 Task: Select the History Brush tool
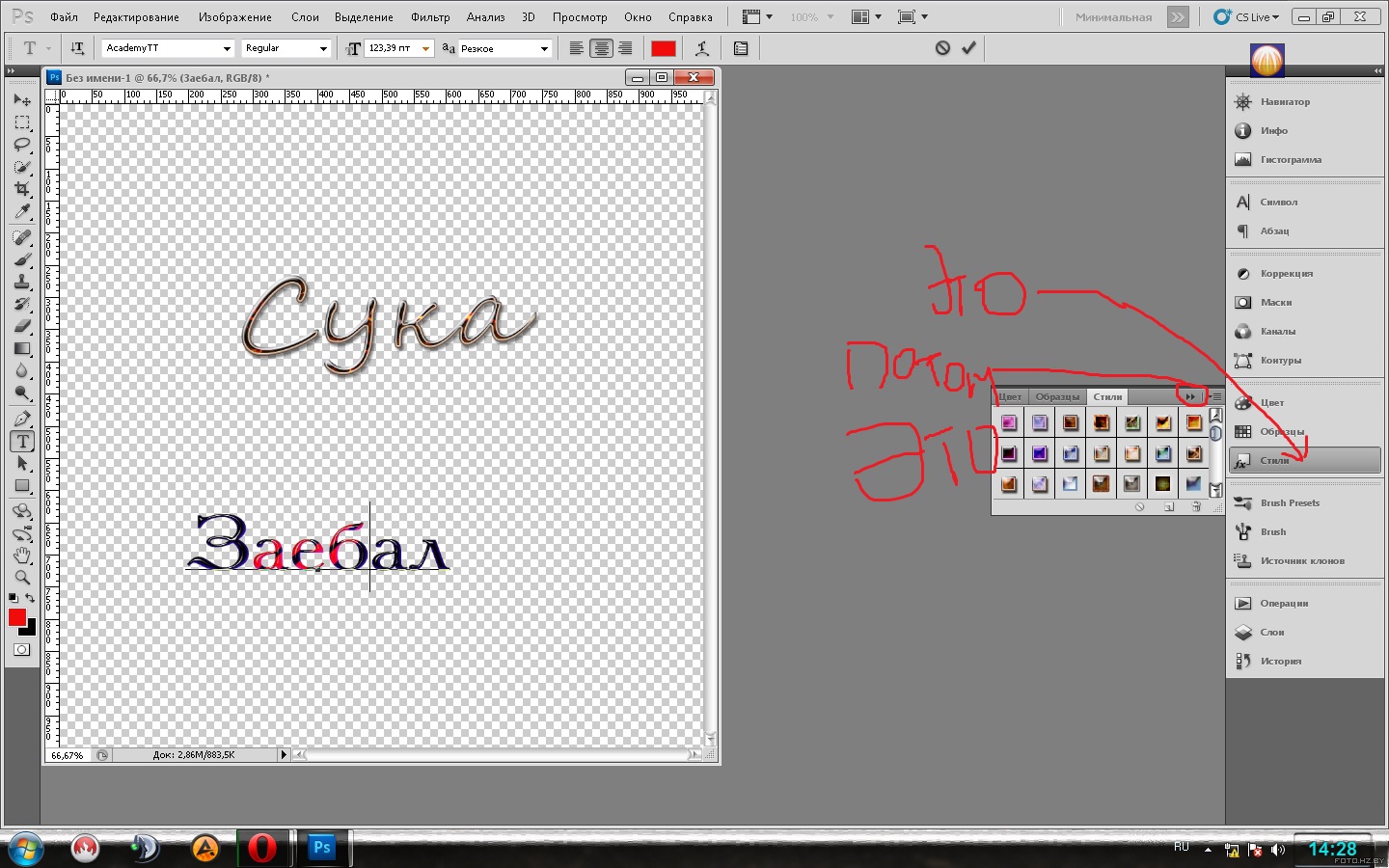(22, 304)
